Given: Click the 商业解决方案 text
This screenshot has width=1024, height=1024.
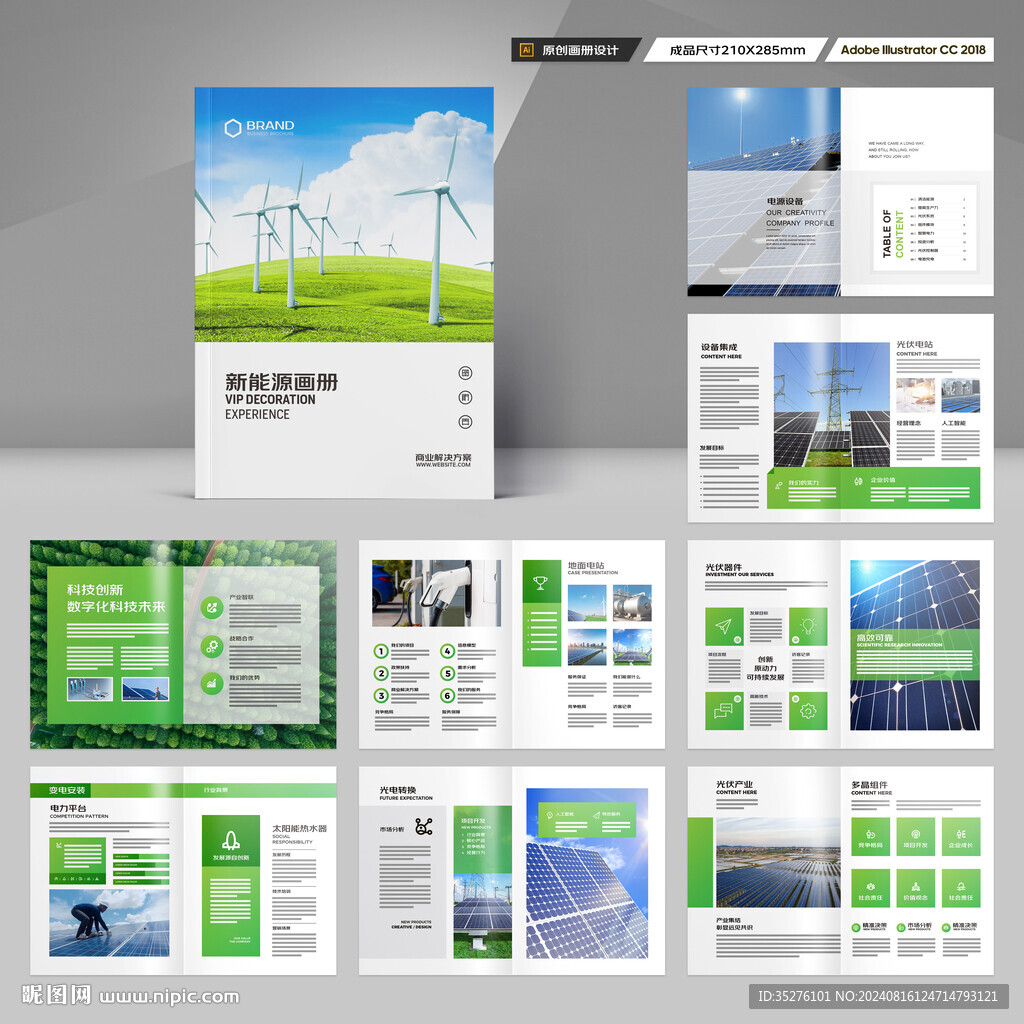Looking at the screenshot, I should (443, 457).
